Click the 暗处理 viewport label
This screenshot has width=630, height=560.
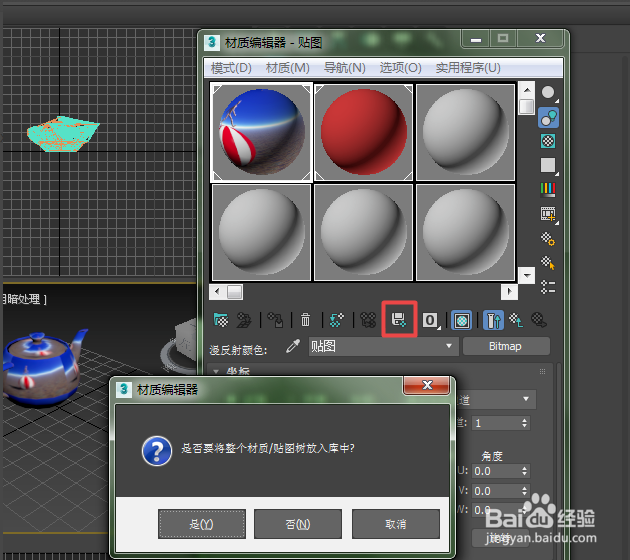tap(23, 299)
